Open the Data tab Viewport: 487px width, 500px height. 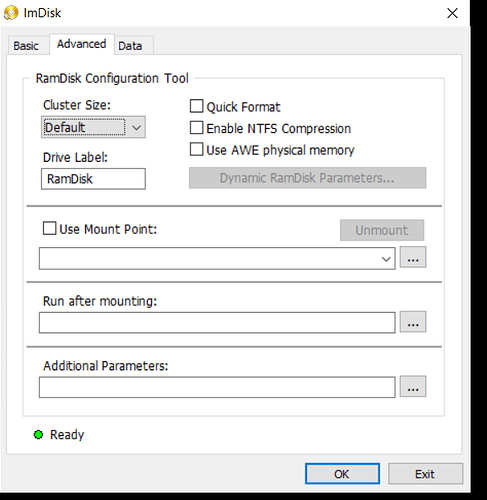tap(130, 46)
